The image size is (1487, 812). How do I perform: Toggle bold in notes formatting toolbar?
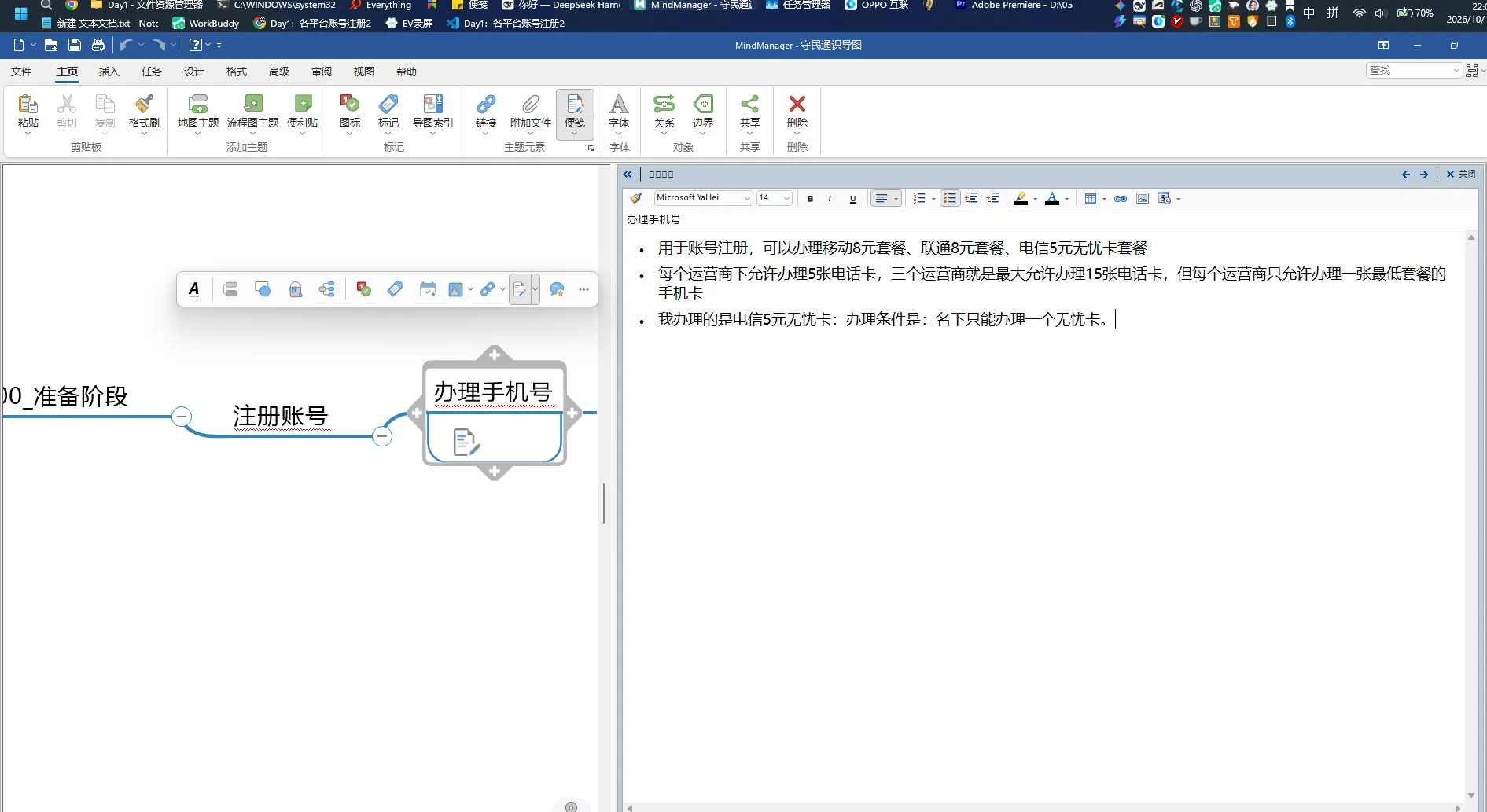pos(810,199)
